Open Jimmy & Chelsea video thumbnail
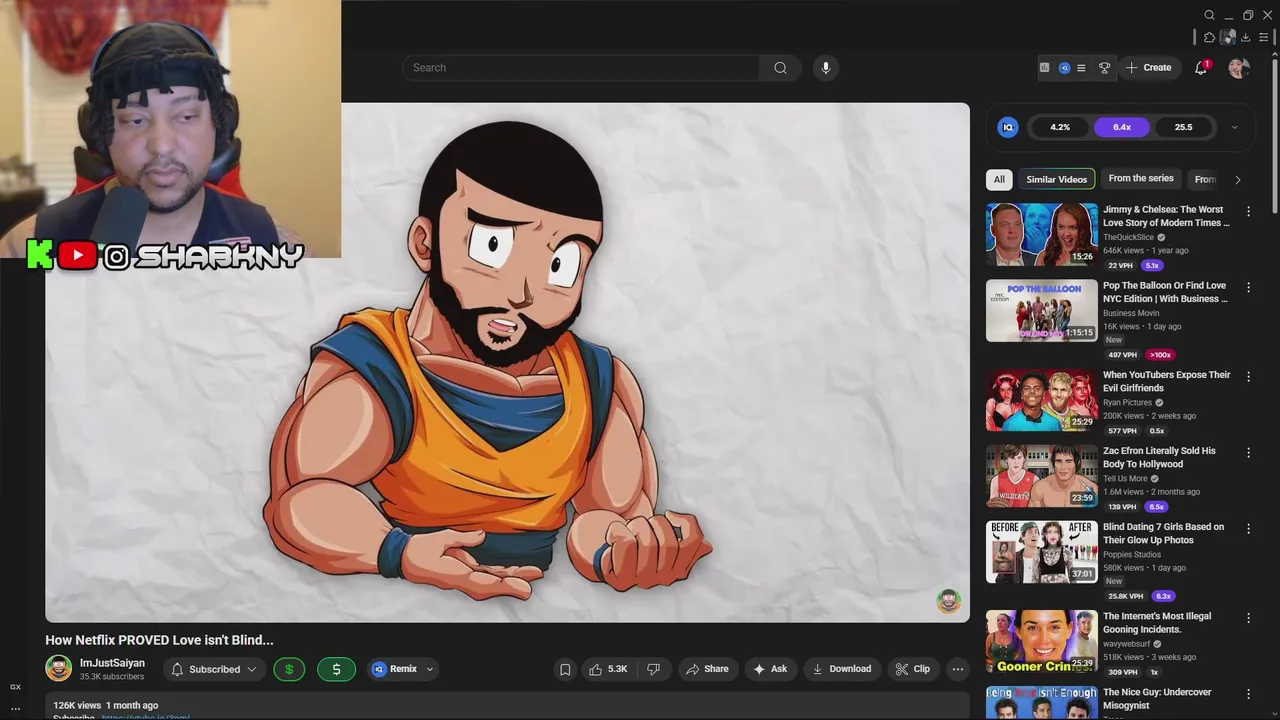This screenshot has width=1280, height=720. tap(1041, 234)
